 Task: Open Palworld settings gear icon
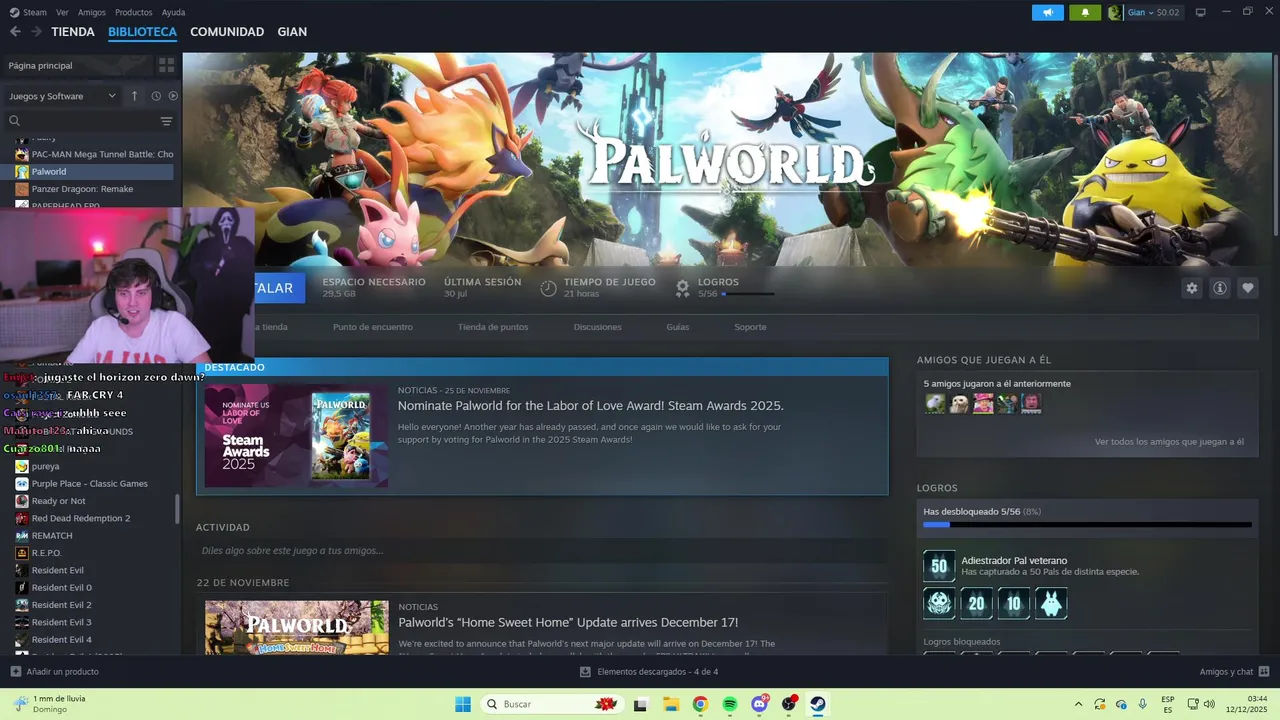(x=1191, y=288)
